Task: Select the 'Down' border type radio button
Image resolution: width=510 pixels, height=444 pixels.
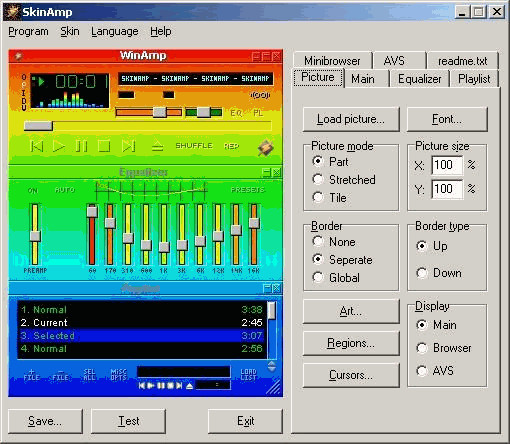Action: tap(422, 273)
